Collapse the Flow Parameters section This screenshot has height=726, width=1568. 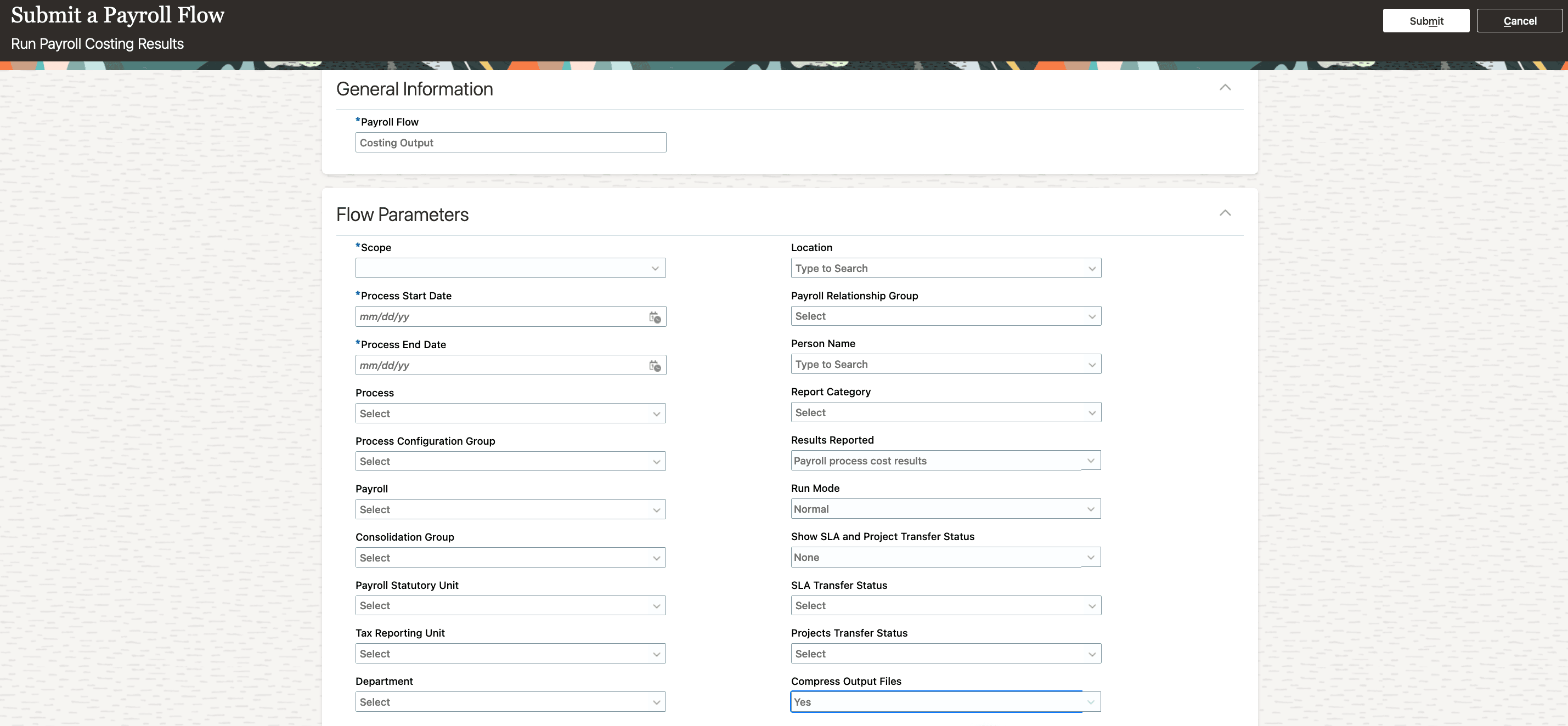pos(1225,213)
